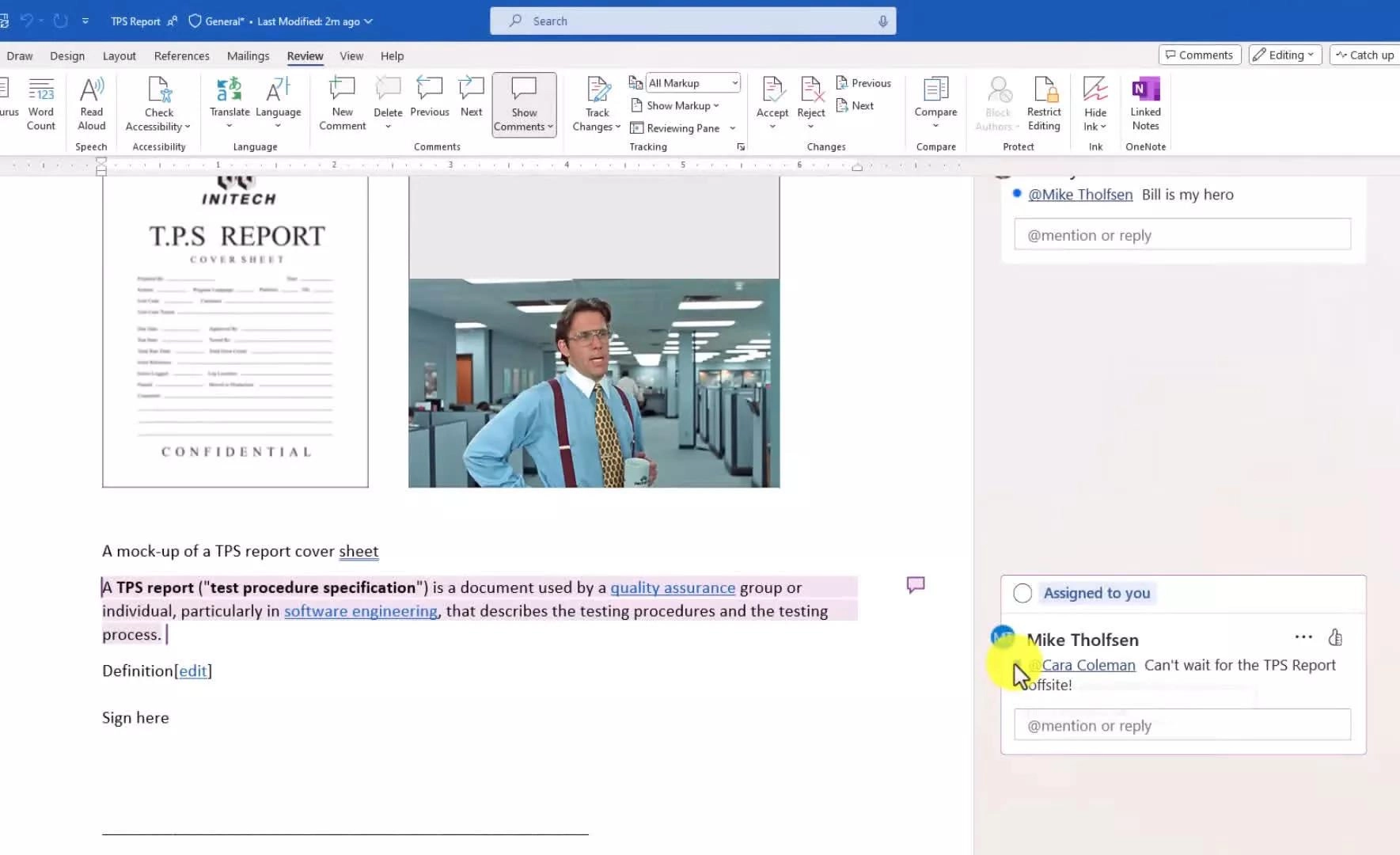The width and height of the screenshot is (1400, 855).
Task: Open the View tab
Action: coord(351,55)
